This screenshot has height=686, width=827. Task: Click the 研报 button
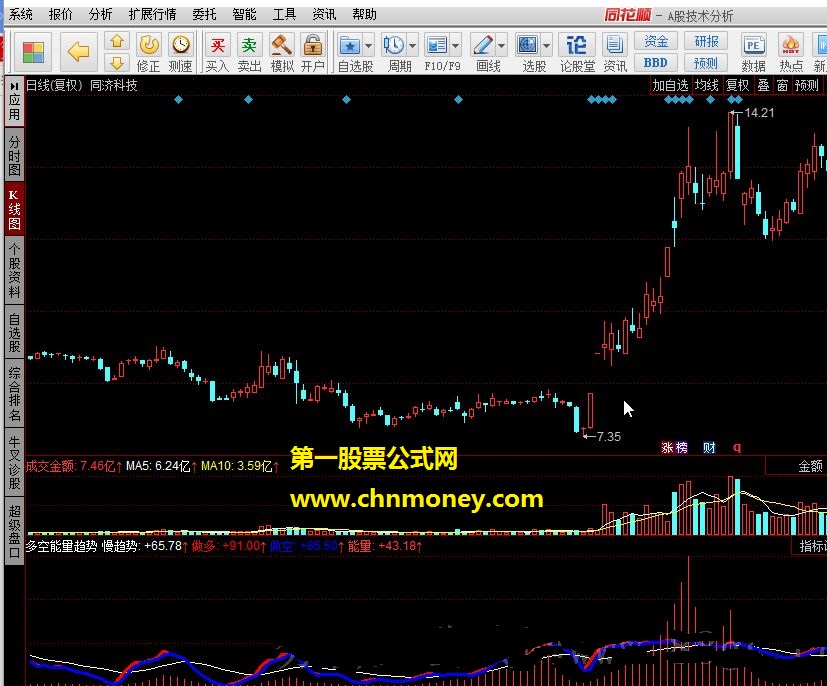click(706, 41)
